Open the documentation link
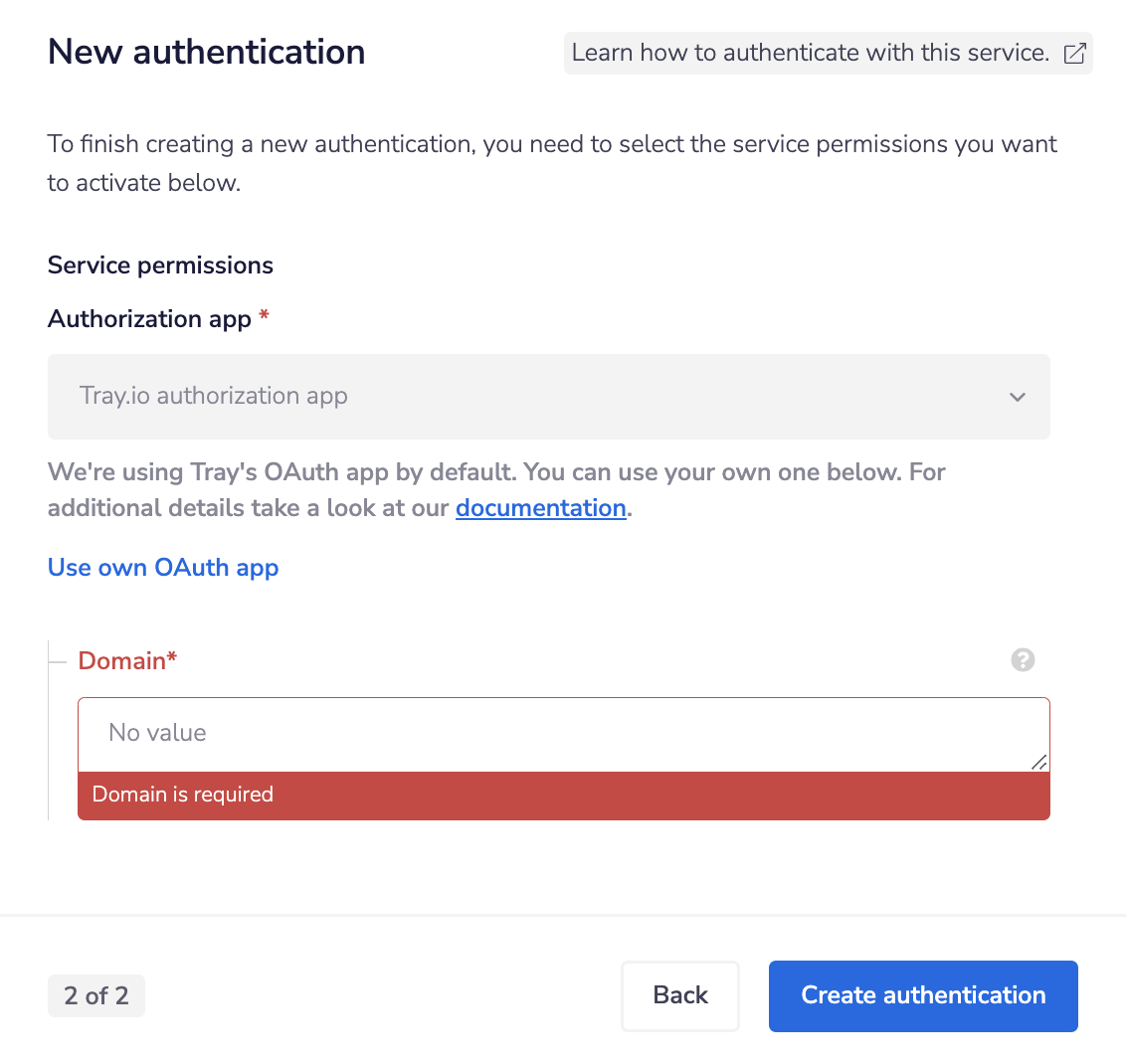Viewport: 1126px width, 1064px height. (540, 507)
